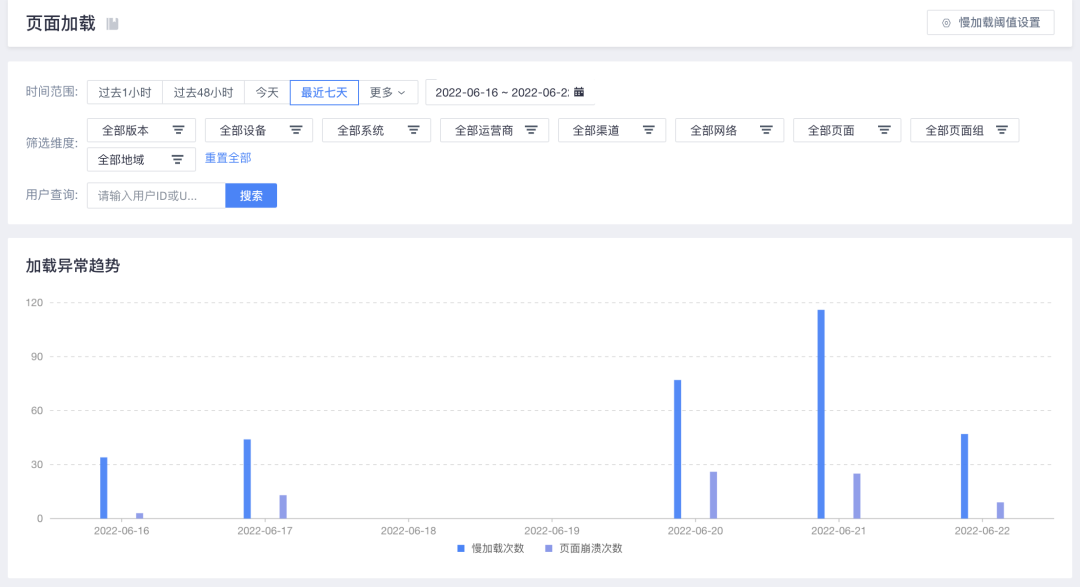Click filter icon in 全部运营商

click(x=532, y=130)
